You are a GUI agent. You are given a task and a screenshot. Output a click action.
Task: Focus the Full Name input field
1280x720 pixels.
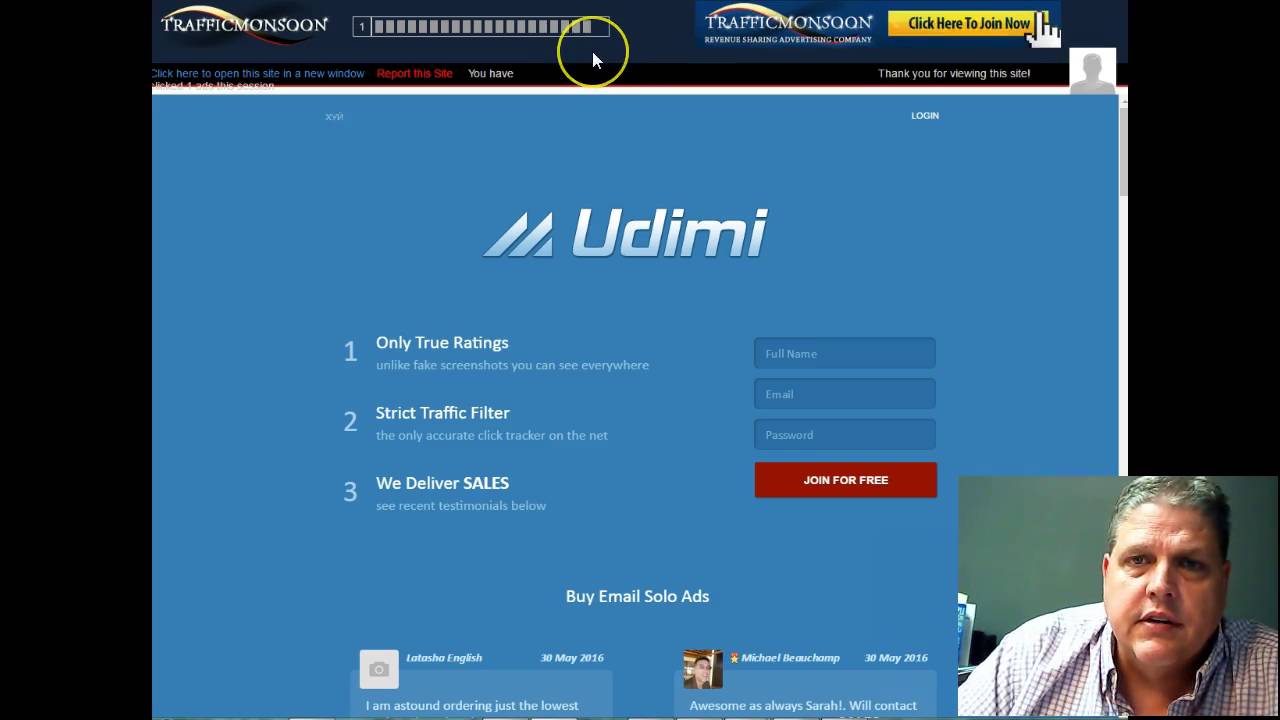(x=845, y=353)
